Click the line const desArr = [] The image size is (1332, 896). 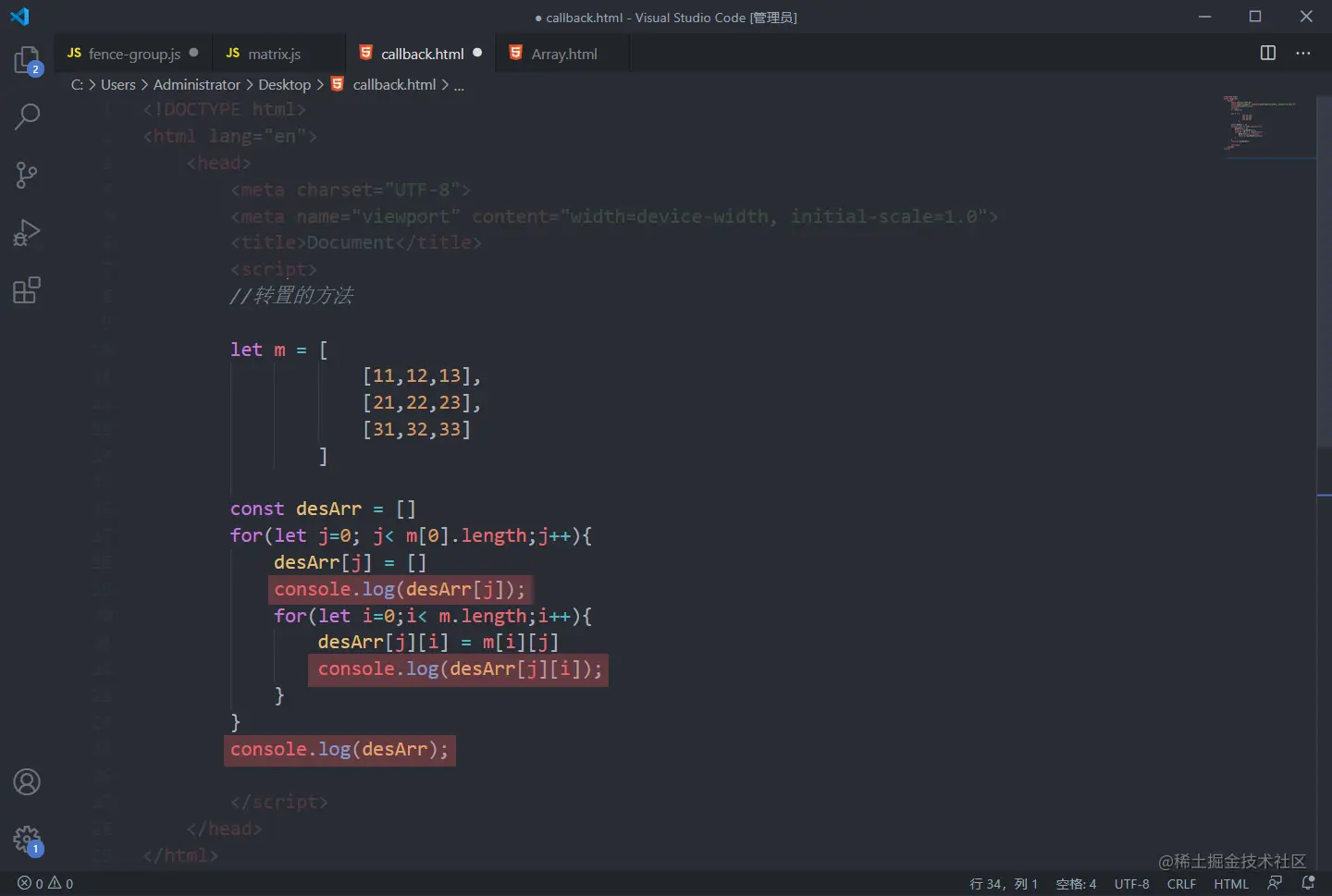point(323,509)
